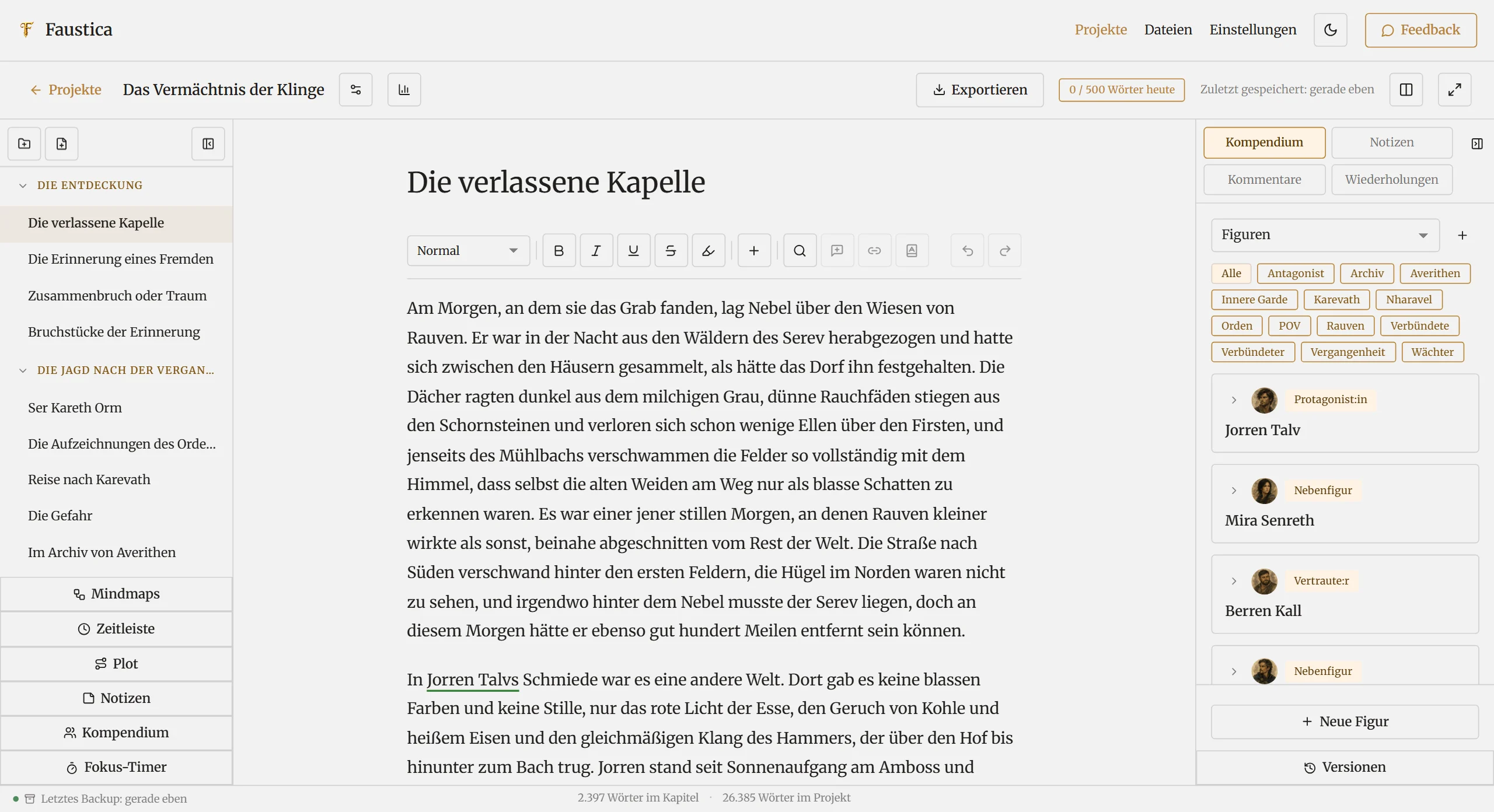Screen dimensions: 1494x812
Task: Expand the Jorren Talv character card
Action: click(x=1234, y=400)
